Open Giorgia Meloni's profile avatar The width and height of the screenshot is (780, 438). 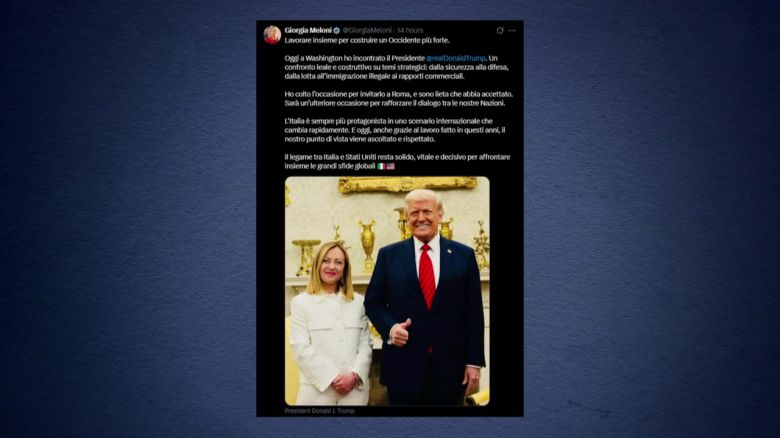pos(272,35)
